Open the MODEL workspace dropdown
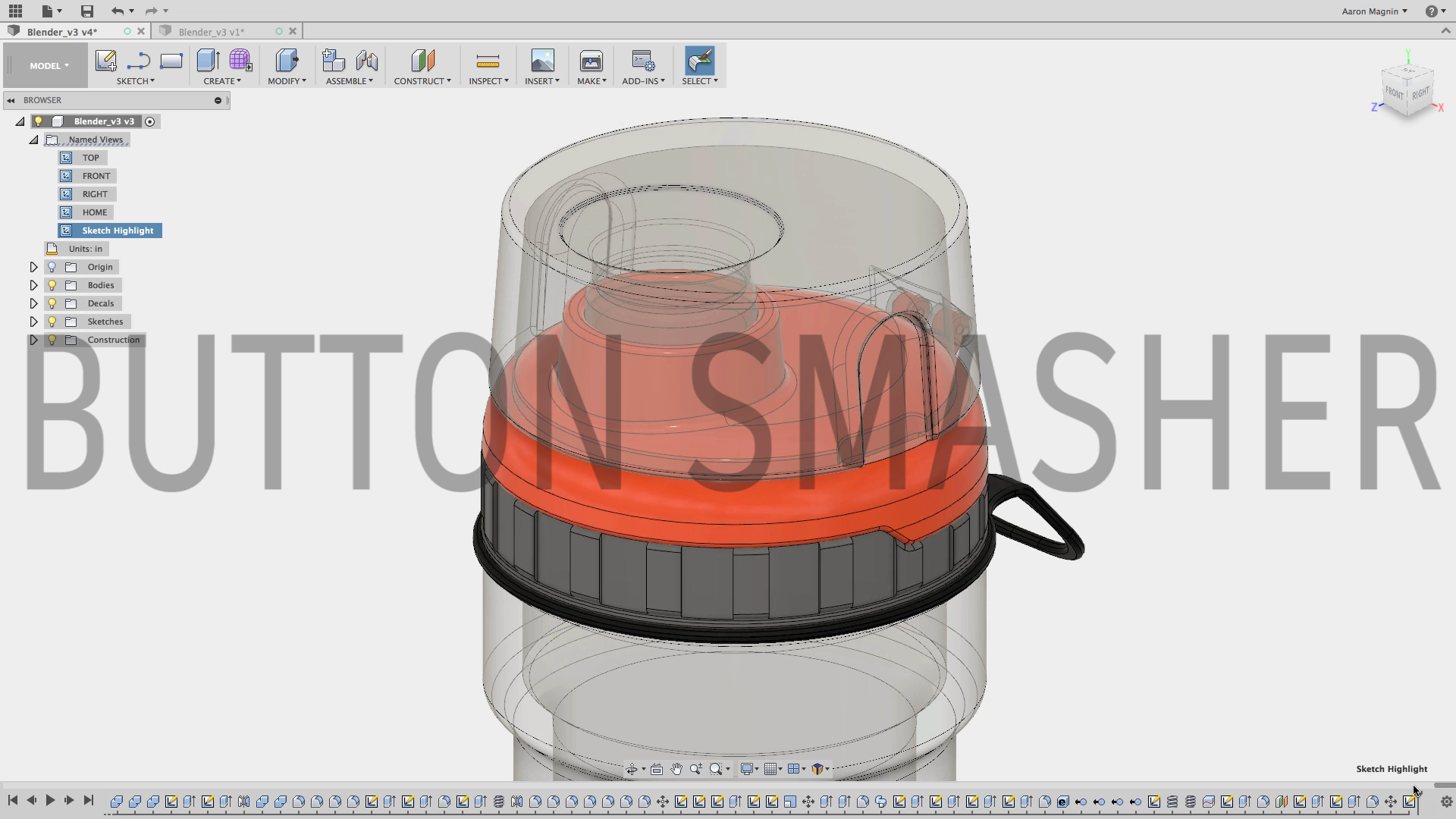 [49, 66]
